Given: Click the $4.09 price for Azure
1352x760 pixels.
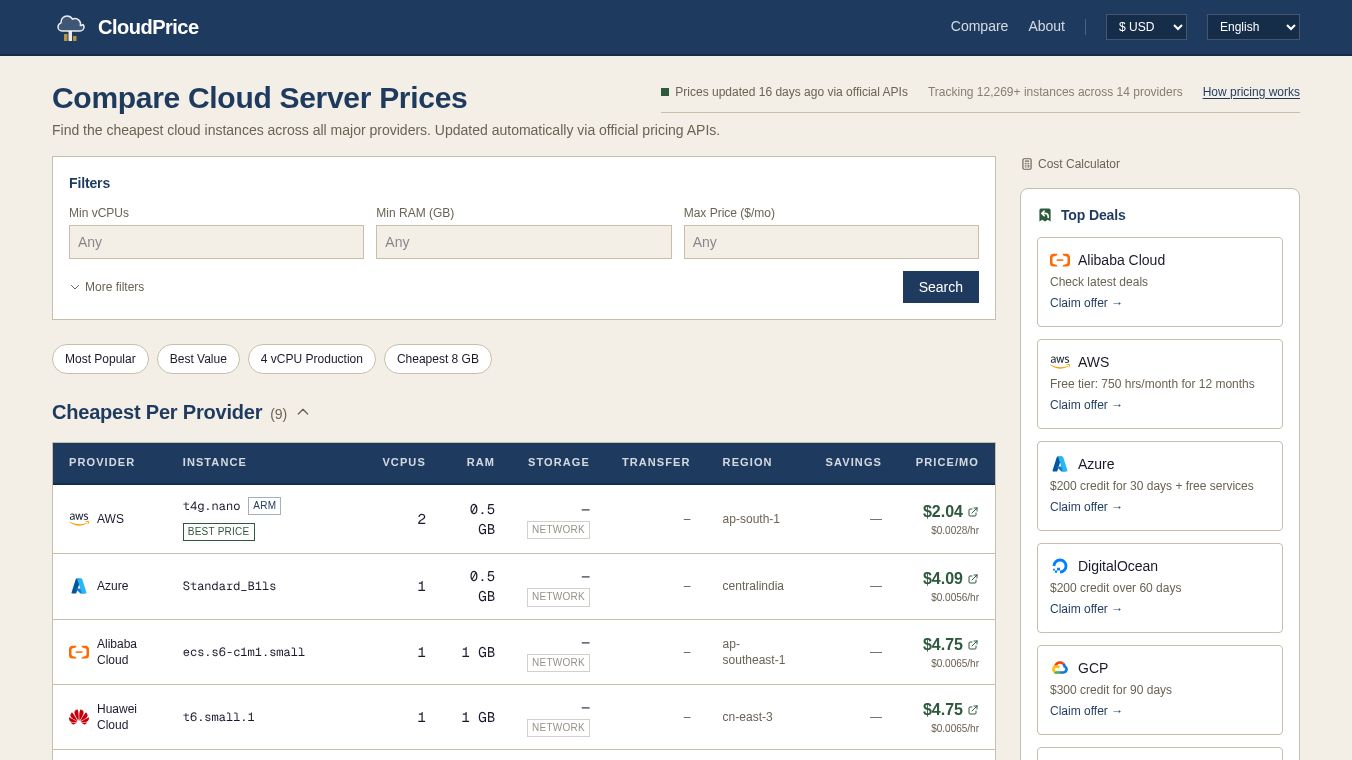Looking at the screenshot, I should [x=942, y=578].
